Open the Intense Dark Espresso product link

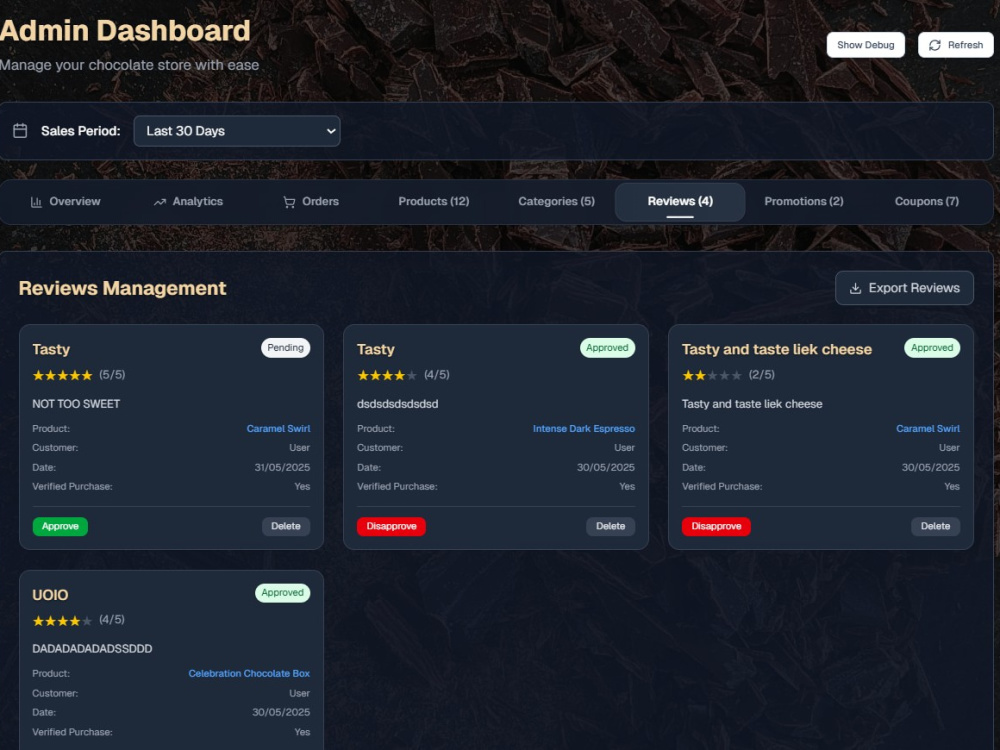coord(584,429)
